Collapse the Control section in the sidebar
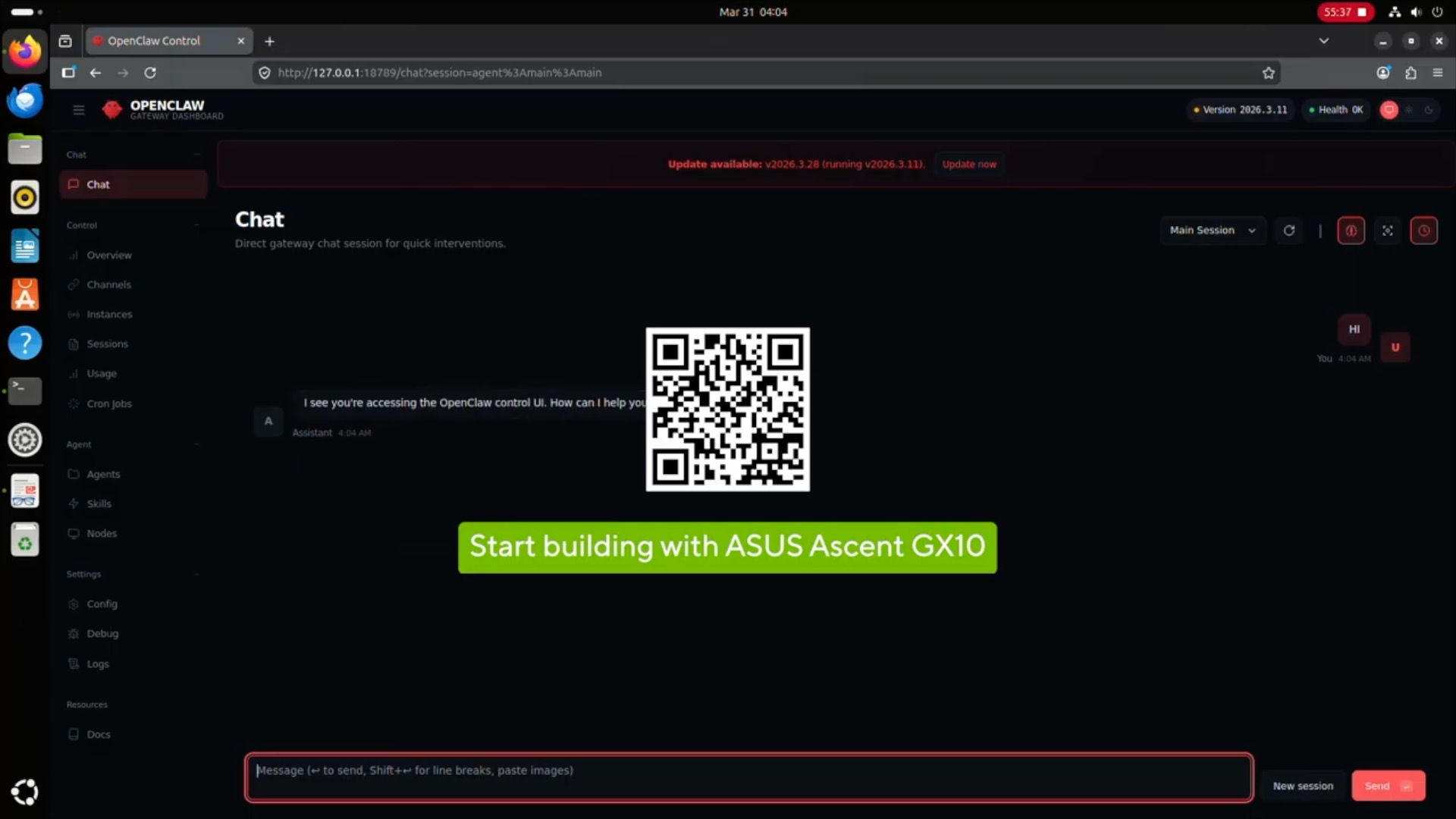The height and width of the screenshot is (819, 1456). point(196,225)
